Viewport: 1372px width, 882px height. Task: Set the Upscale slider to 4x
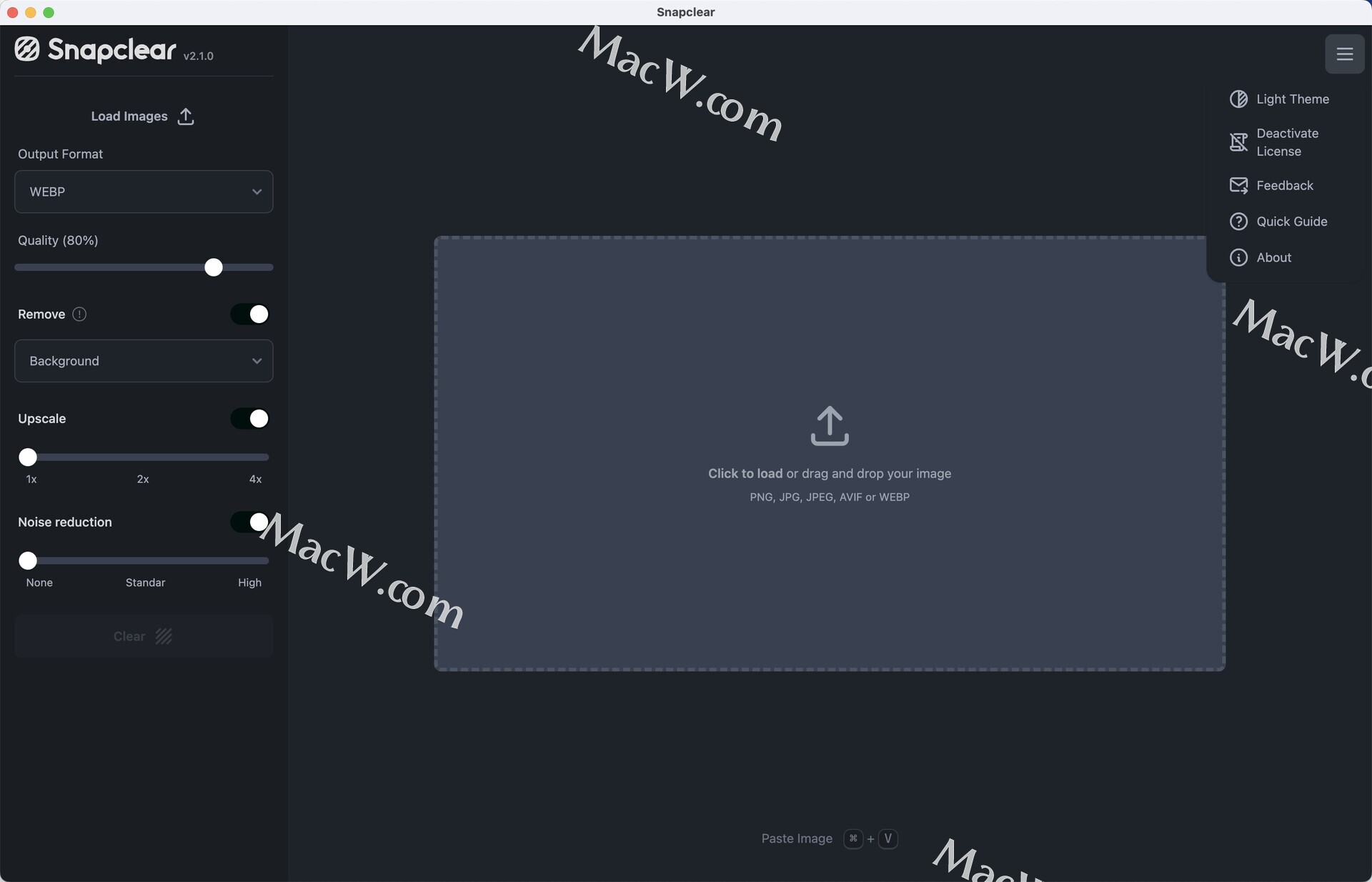(262, 457)
